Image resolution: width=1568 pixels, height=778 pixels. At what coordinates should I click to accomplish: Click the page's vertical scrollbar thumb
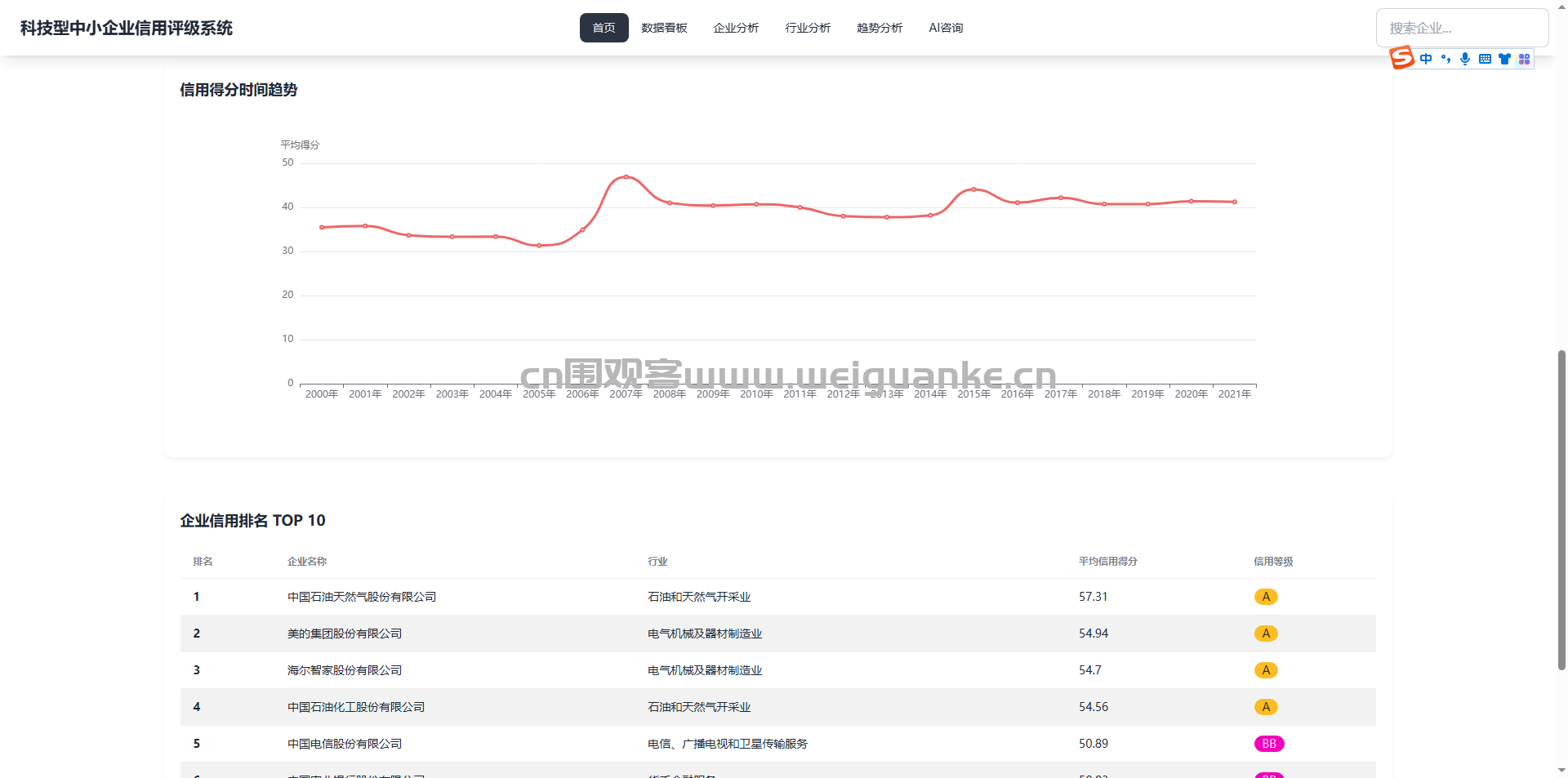pyautogui.click(x=1561, y=510)
